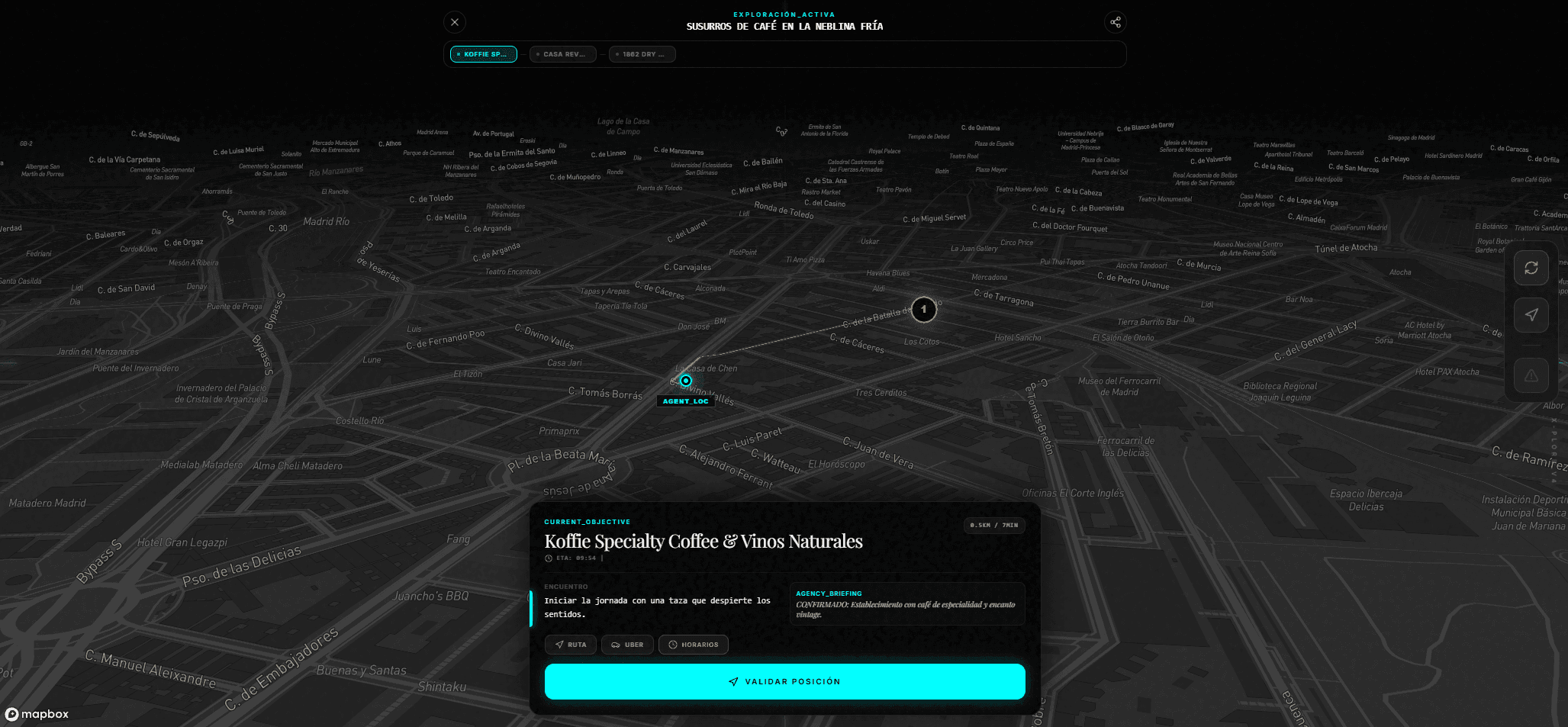
Task: Click the Shintaku map label
Action: click(442, 687)
